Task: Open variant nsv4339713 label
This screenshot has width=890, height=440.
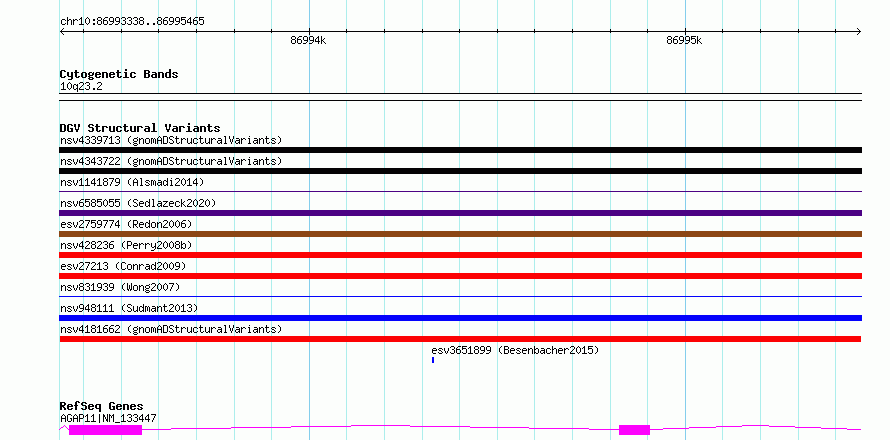Action: [171, 140]
